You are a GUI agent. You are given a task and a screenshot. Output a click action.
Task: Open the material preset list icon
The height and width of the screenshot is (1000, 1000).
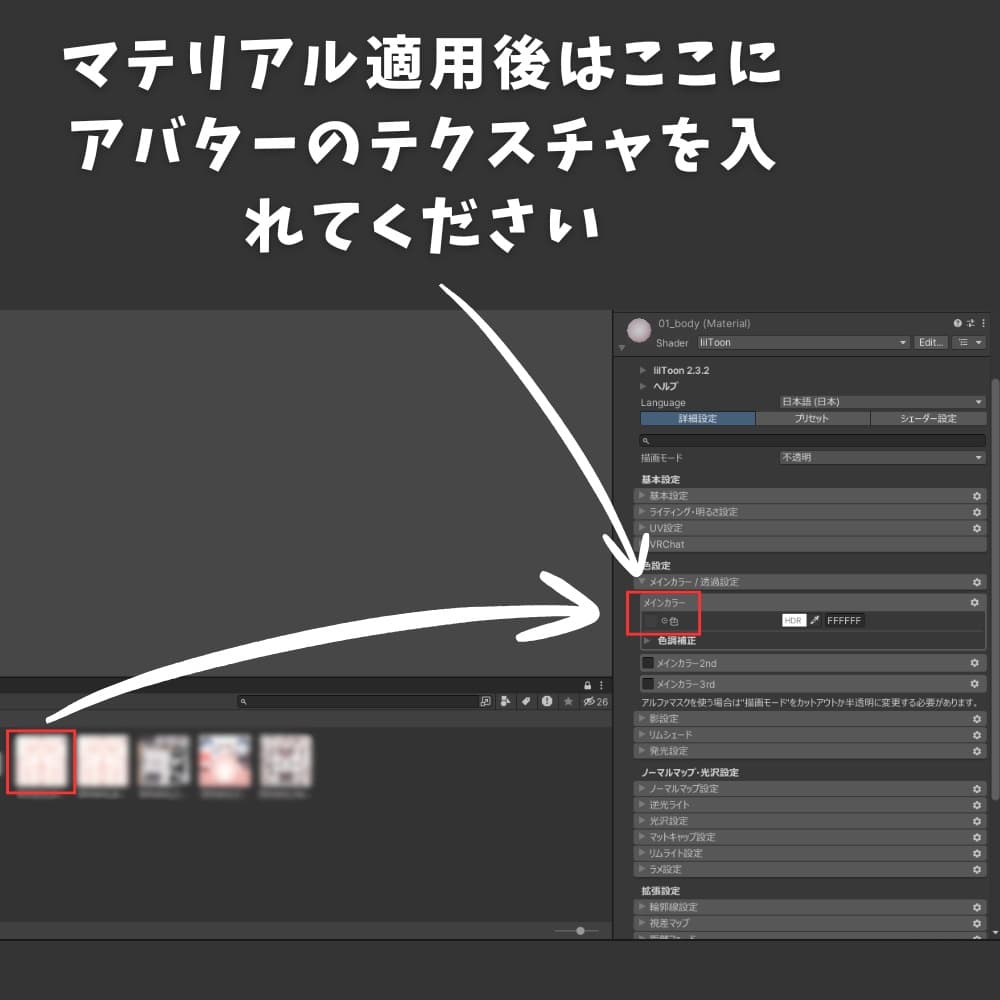[962, 340]
